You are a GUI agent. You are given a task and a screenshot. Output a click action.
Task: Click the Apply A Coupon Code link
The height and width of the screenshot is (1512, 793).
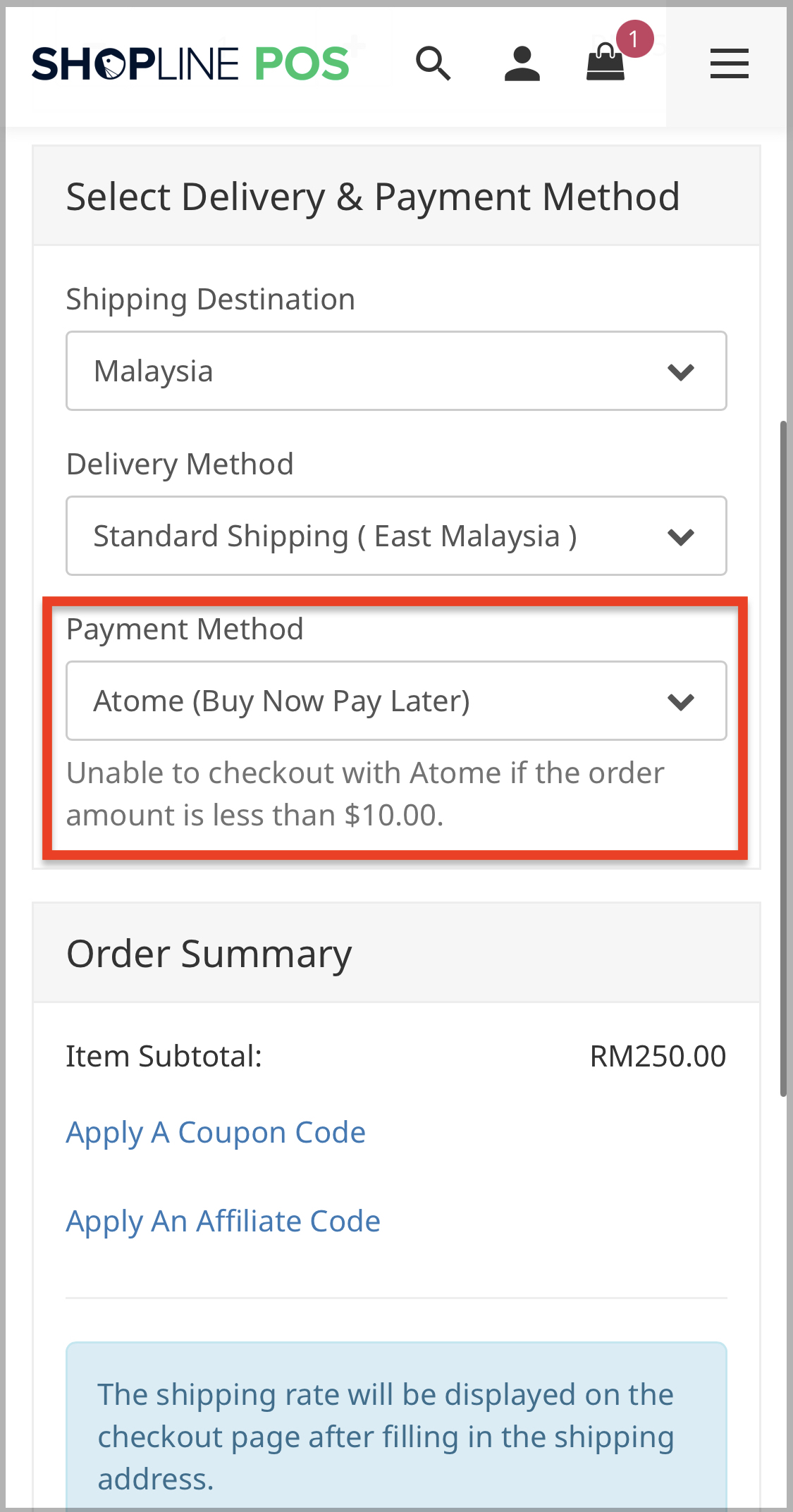point(216,1133)
